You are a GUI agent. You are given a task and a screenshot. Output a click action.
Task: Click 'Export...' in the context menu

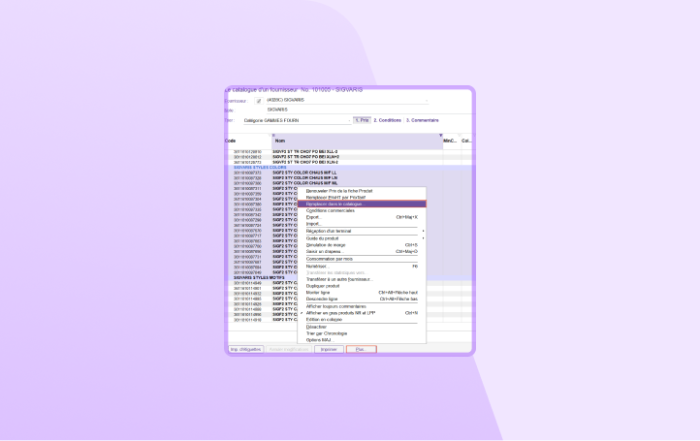(314, 217)
